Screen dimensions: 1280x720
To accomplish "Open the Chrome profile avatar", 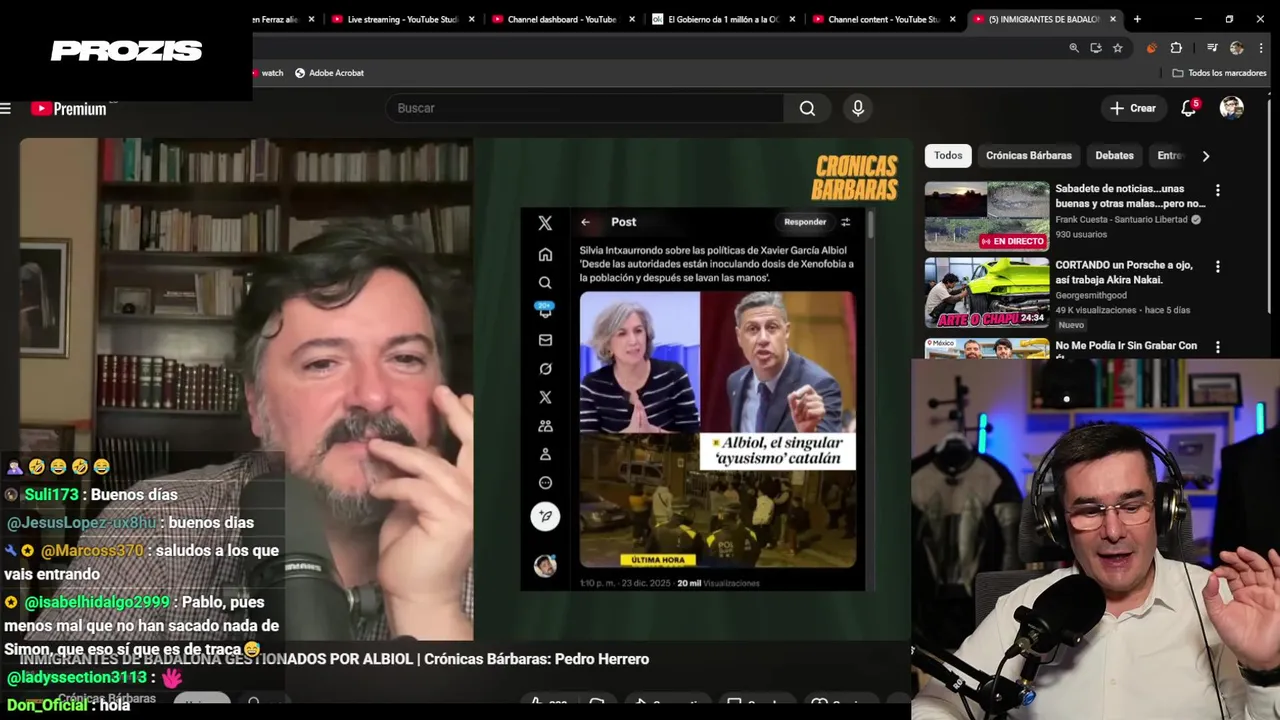I will [x=1237, y=48].
